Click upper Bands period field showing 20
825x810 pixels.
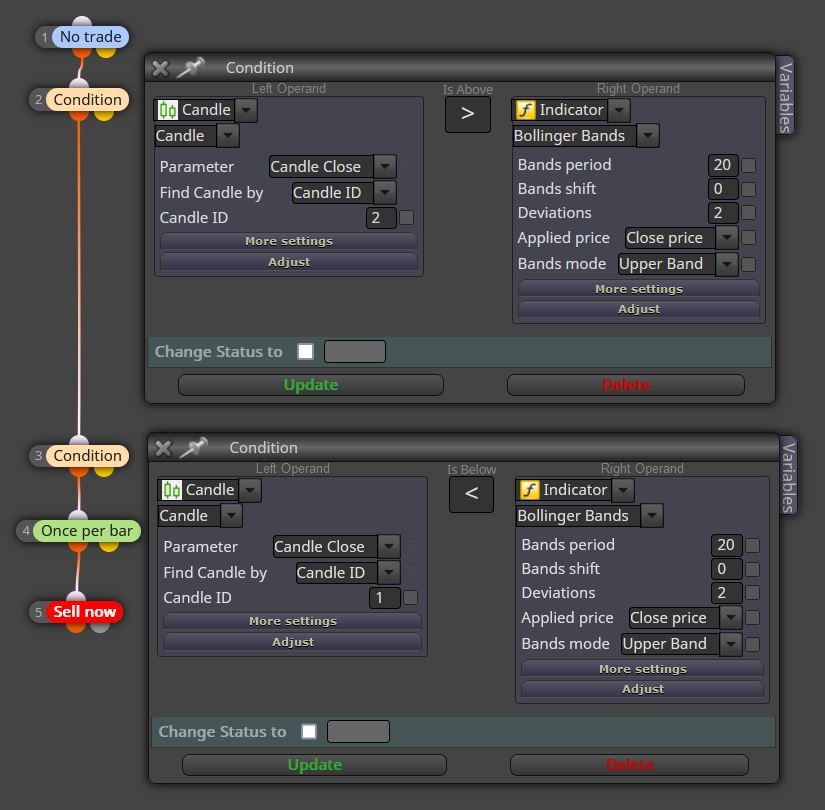coord(723,165)
